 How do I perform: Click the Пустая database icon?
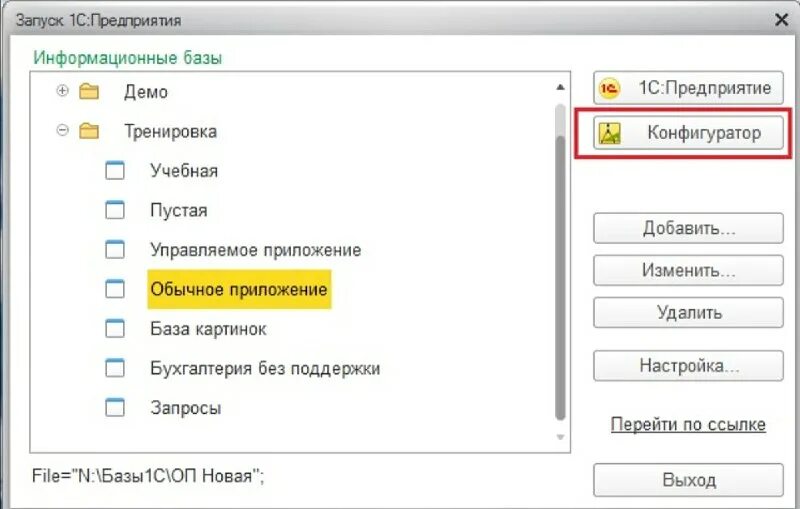115,210
